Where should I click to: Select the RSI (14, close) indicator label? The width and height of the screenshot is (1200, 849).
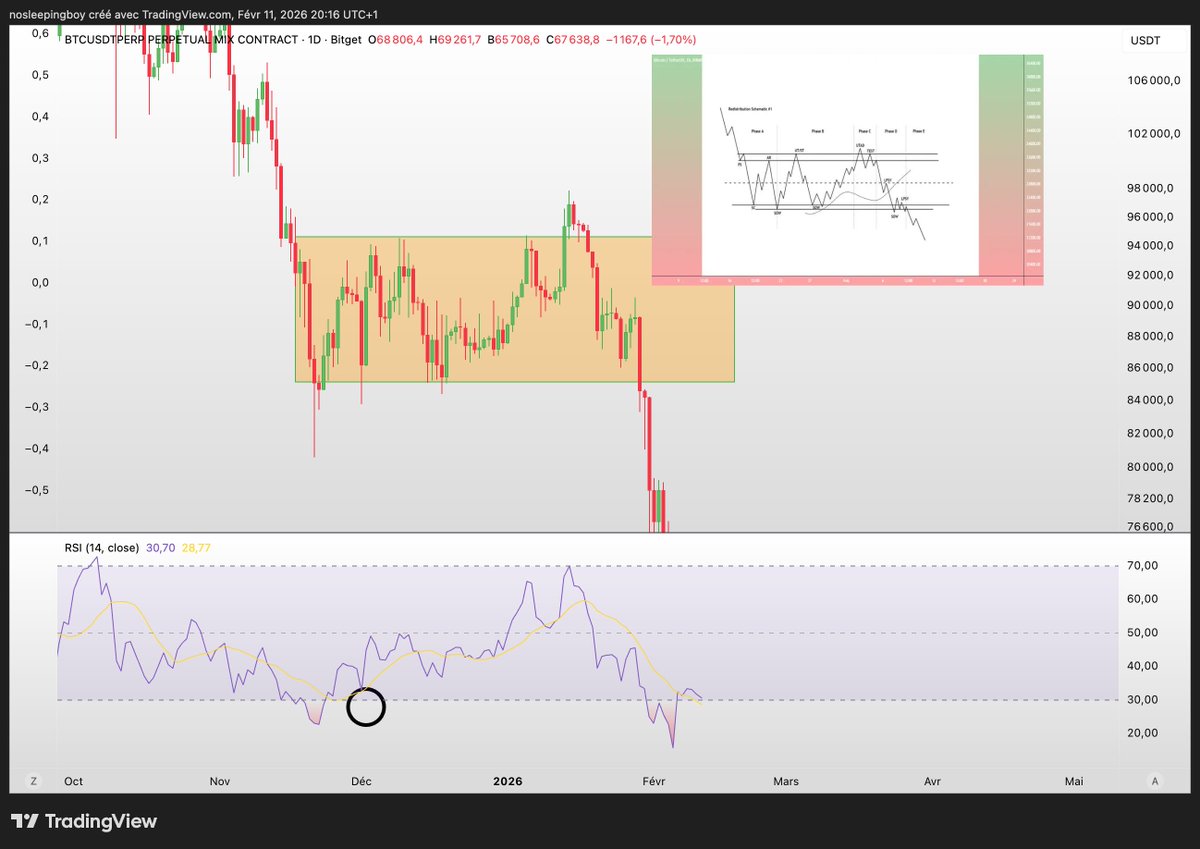tap(104, 547)
